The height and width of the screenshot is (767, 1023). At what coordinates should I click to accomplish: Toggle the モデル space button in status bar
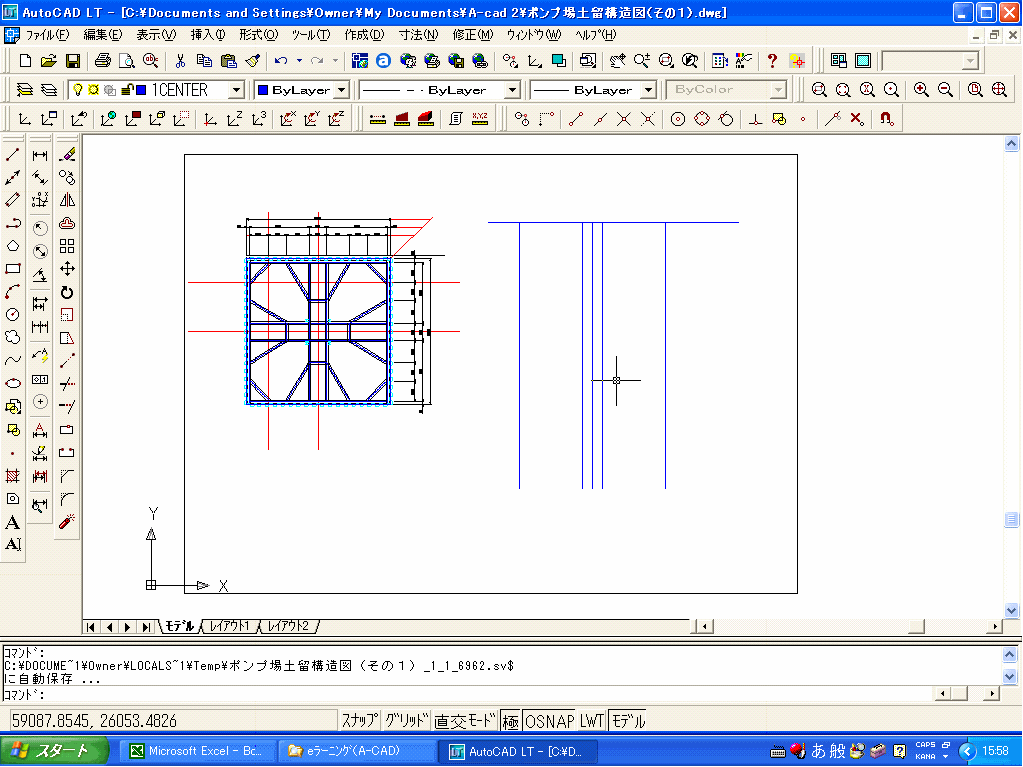point(628,721)
